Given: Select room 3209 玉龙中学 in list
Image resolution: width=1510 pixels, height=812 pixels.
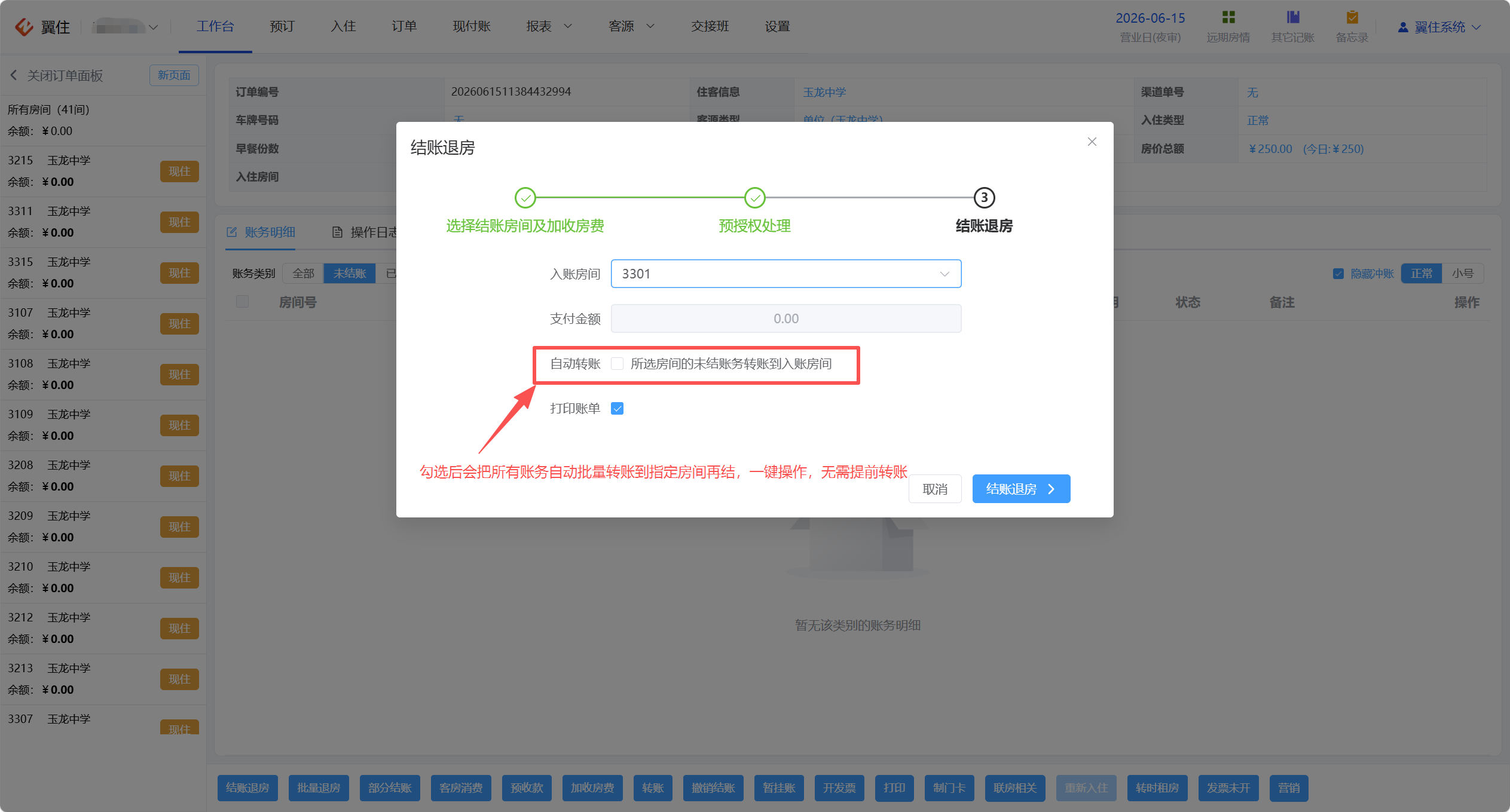Looking at the screenshot, I should click(x=103, y=527).
